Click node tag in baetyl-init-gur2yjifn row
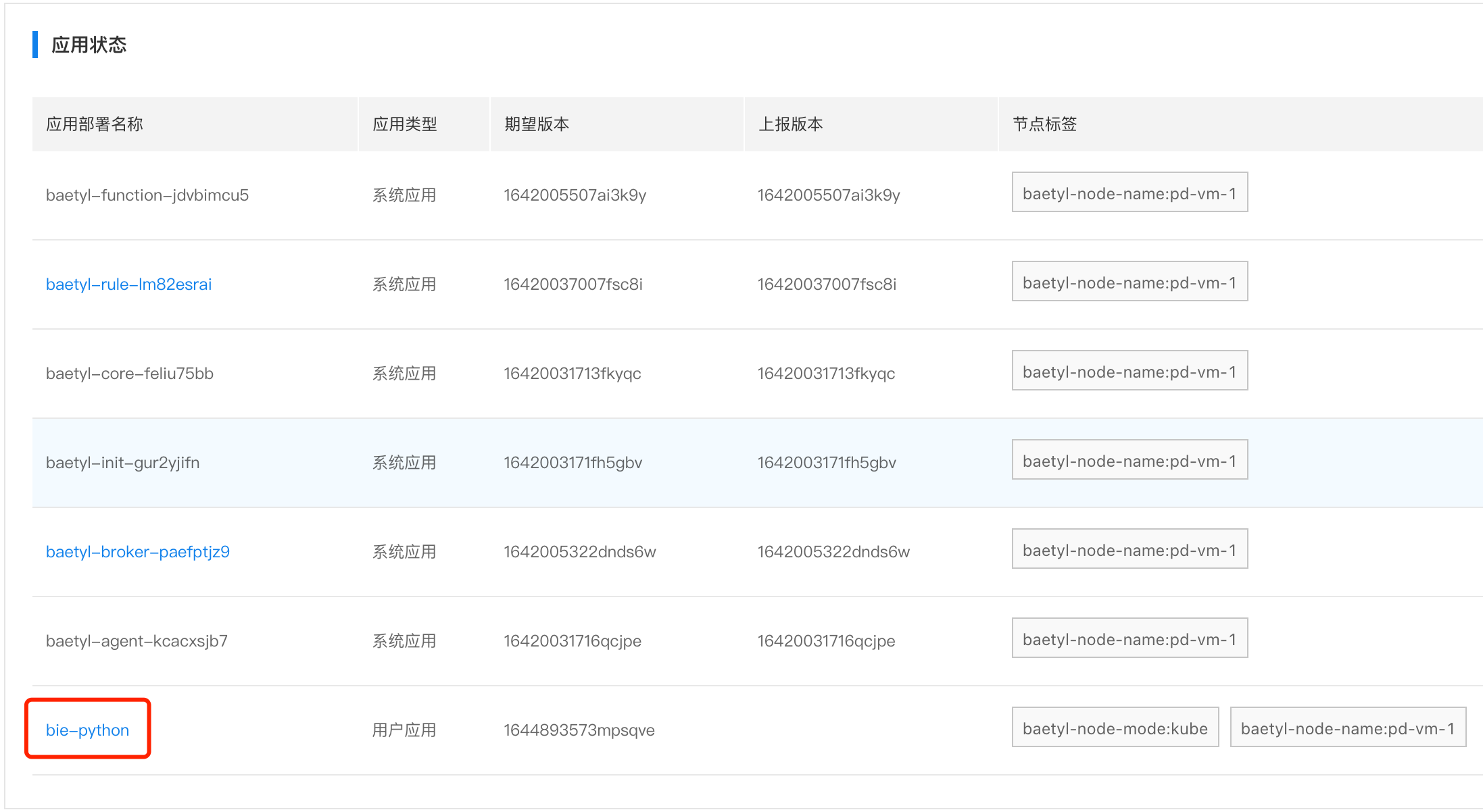 coord(1129,459)
